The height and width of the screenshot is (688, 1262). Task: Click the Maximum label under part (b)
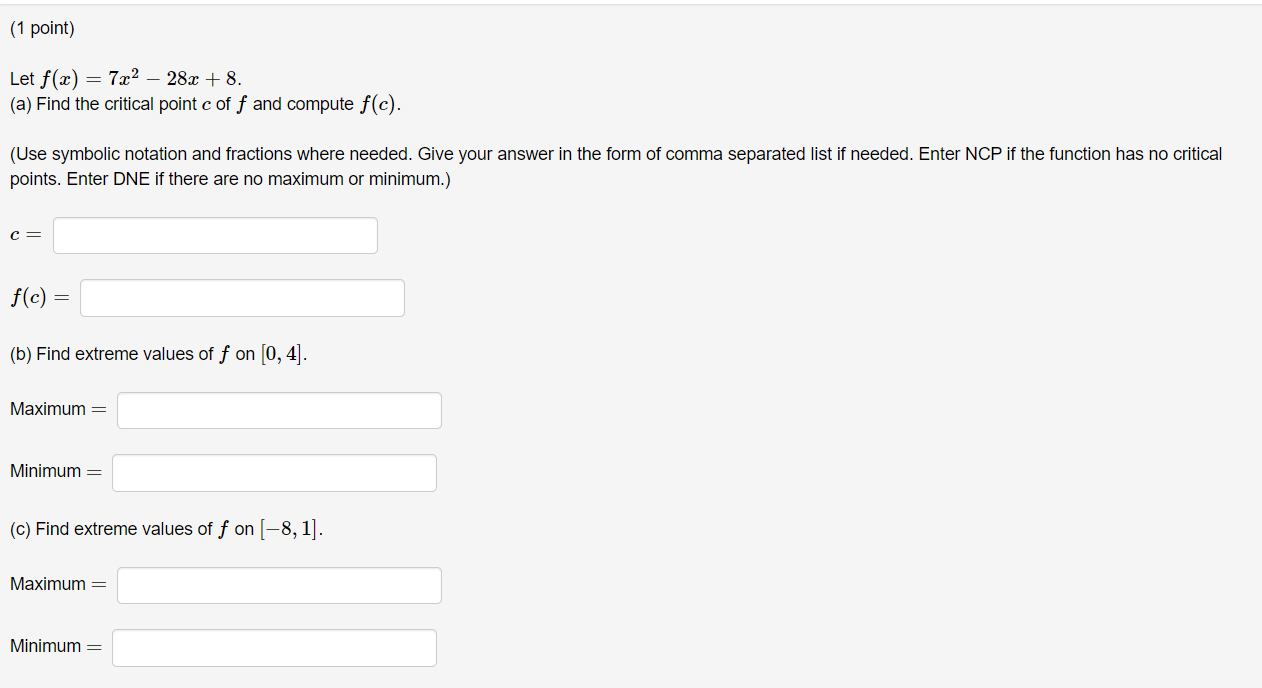(x=57, y=409)
